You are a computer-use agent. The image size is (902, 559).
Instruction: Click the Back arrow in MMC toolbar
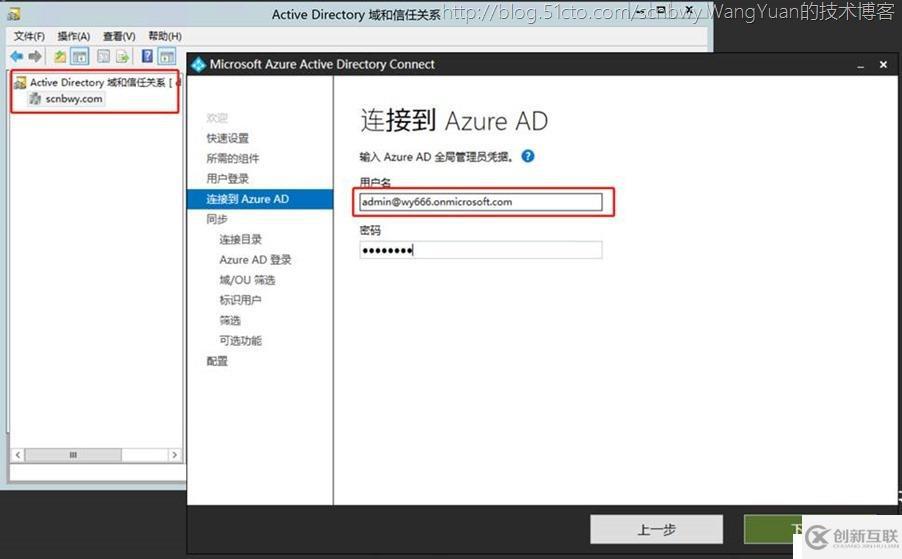coord(17,57)
